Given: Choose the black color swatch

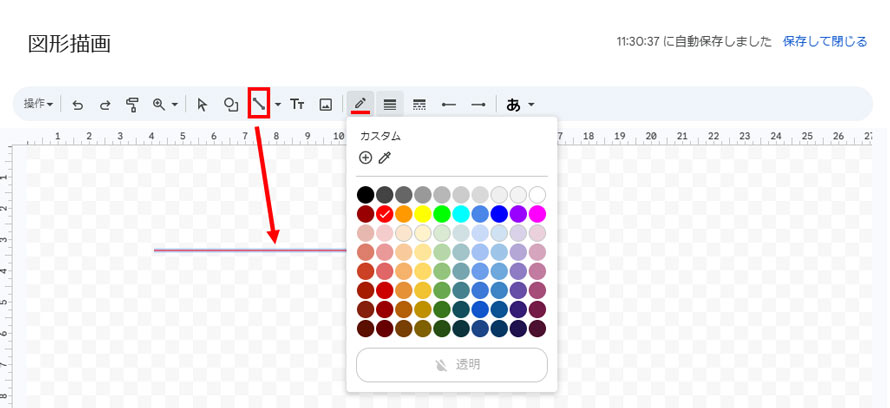Looking at the screenshot, I should coord(366,195).
